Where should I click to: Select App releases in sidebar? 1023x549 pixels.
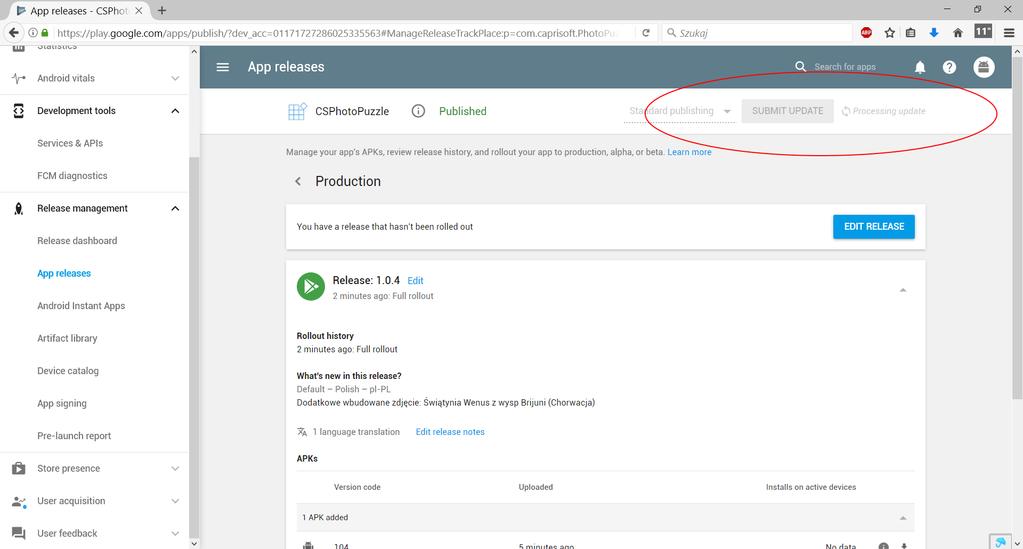coord(64,274)
